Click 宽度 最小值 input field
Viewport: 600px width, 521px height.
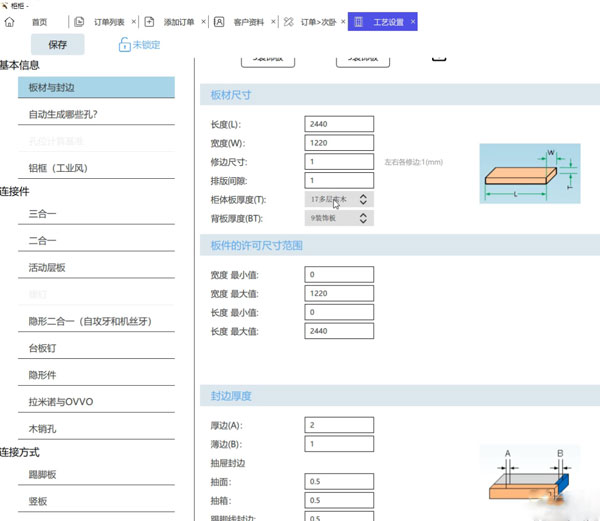[339, 274]
